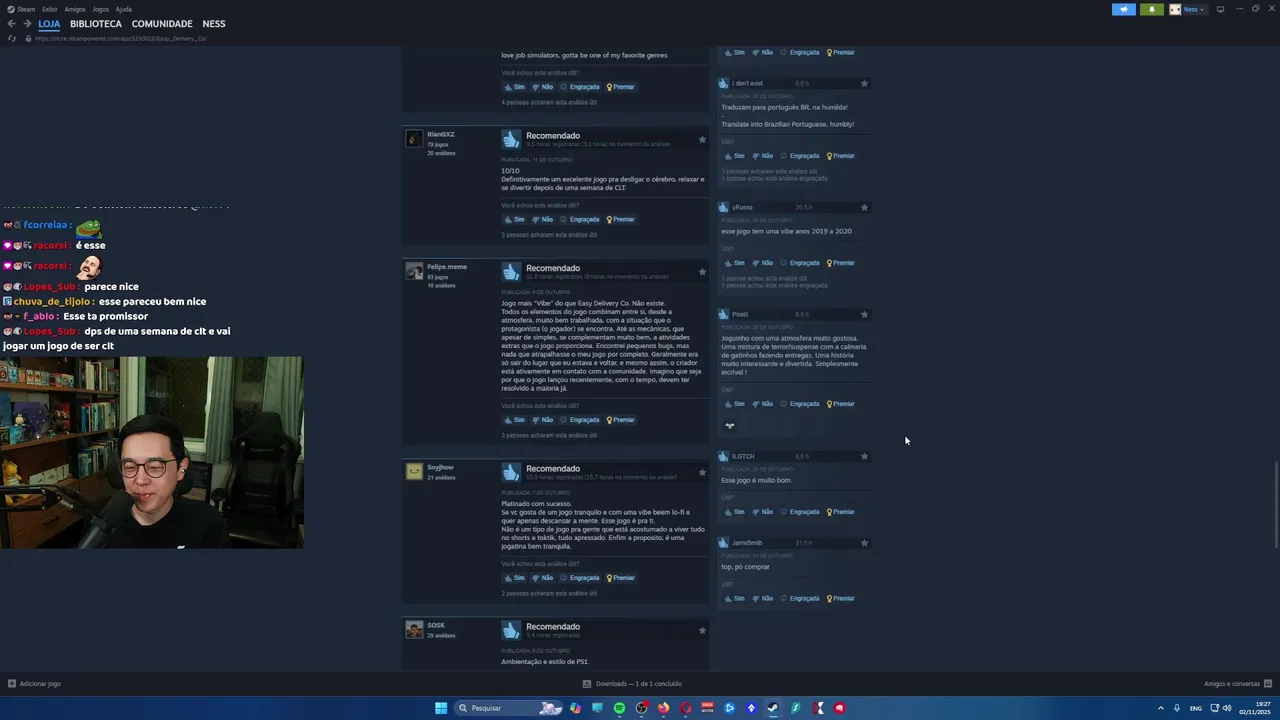Click the star icon on Posst's review
The height and width of the screenshot is (720, 1280).
click(864, 314)
